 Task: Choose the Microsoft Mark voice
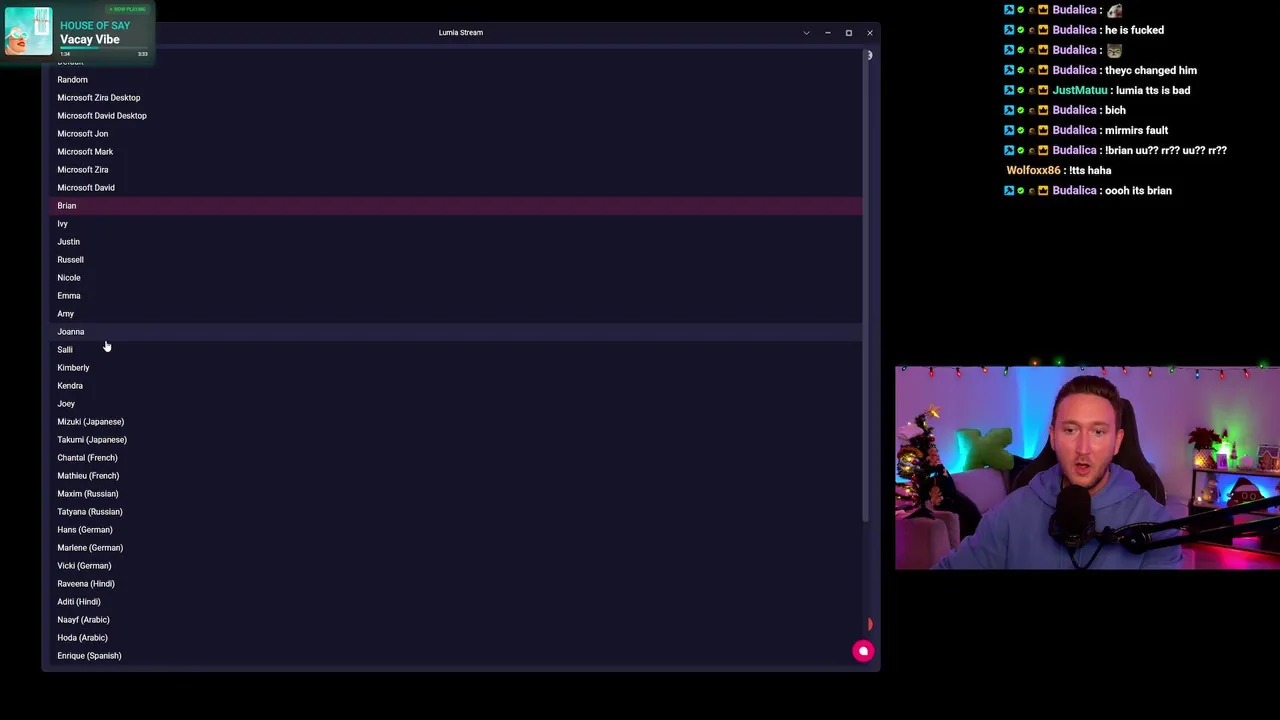[455, 152]
